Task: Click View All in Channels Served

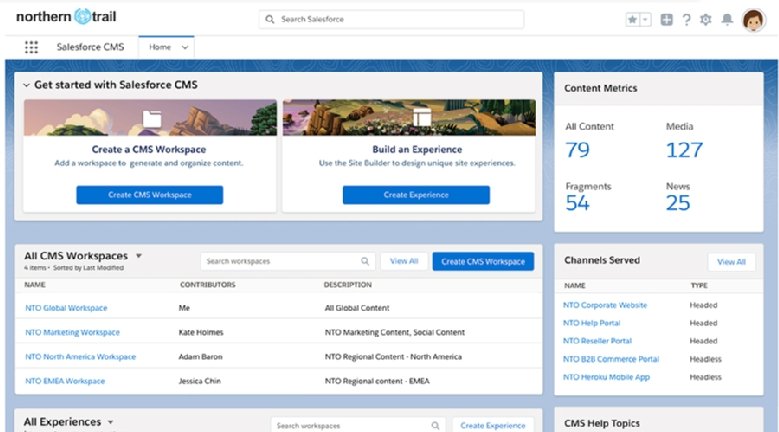Action: pyautogui.click(x=731, y=262)
